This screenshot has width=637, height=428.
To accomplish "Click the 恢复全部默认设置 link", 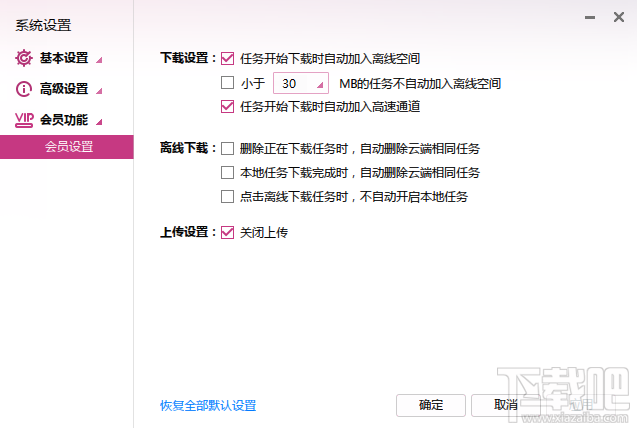I will [x=208, y=405].
